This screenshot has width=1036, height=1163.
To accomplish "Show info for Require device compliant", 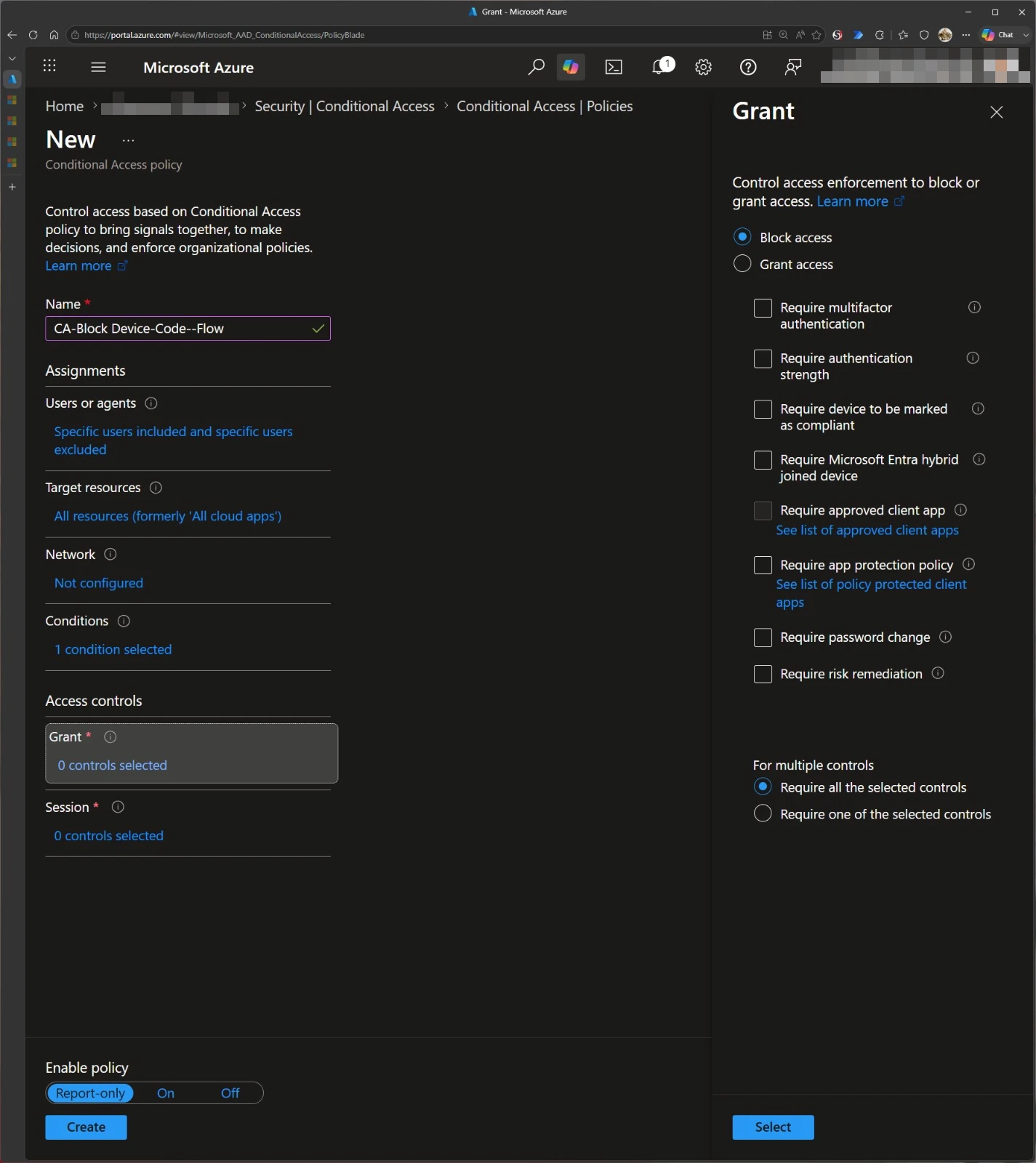I will coord(978,409).
